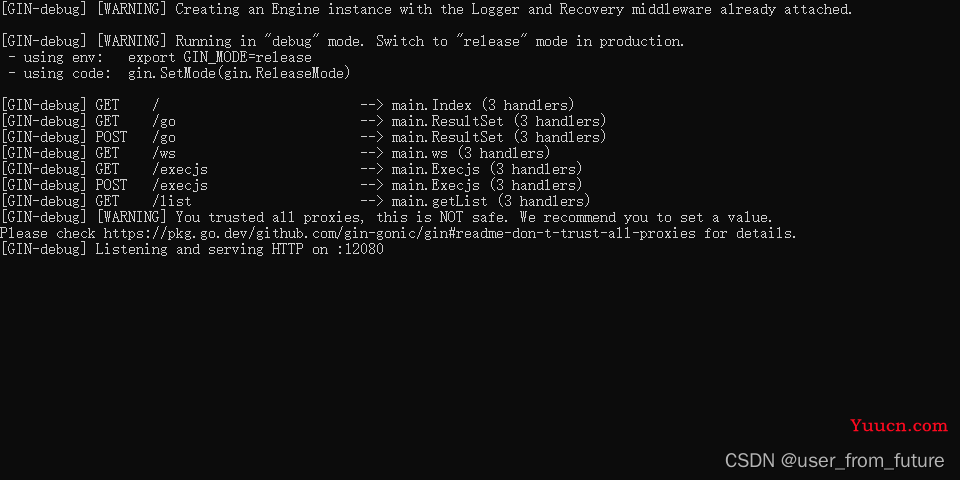Click the /execjs path on GET line
Viewport: 960px width, 480px height.
tap(180, 170)
